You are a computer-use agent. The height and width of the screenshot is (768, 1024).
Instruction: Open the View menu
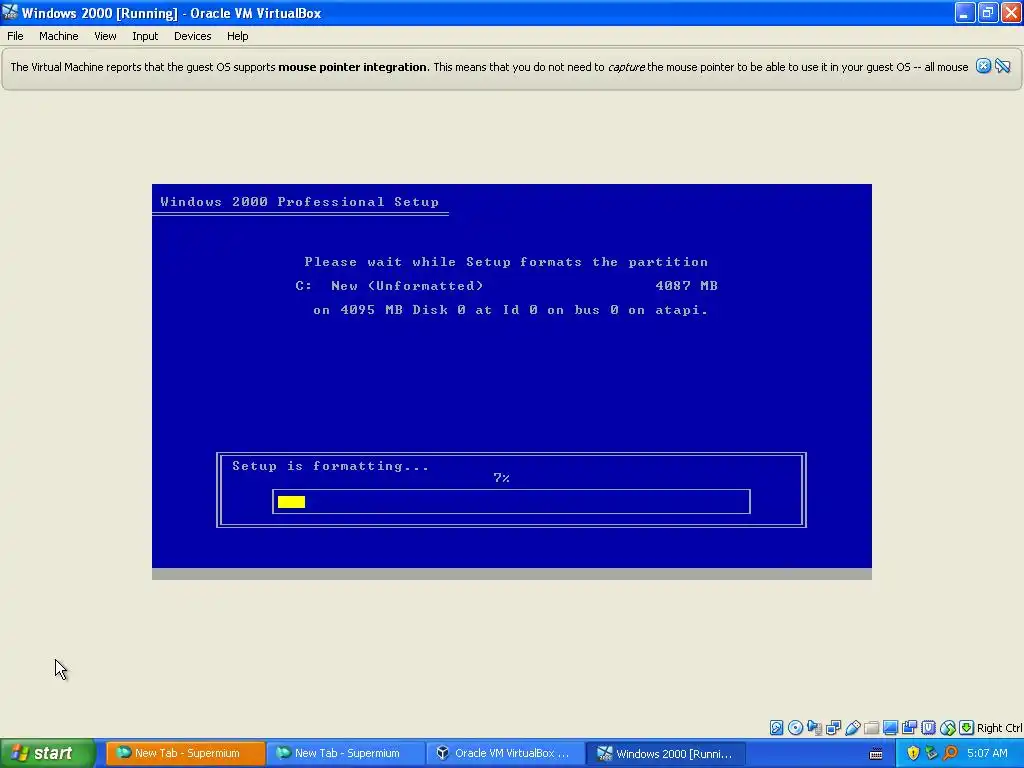click(104, 36)
